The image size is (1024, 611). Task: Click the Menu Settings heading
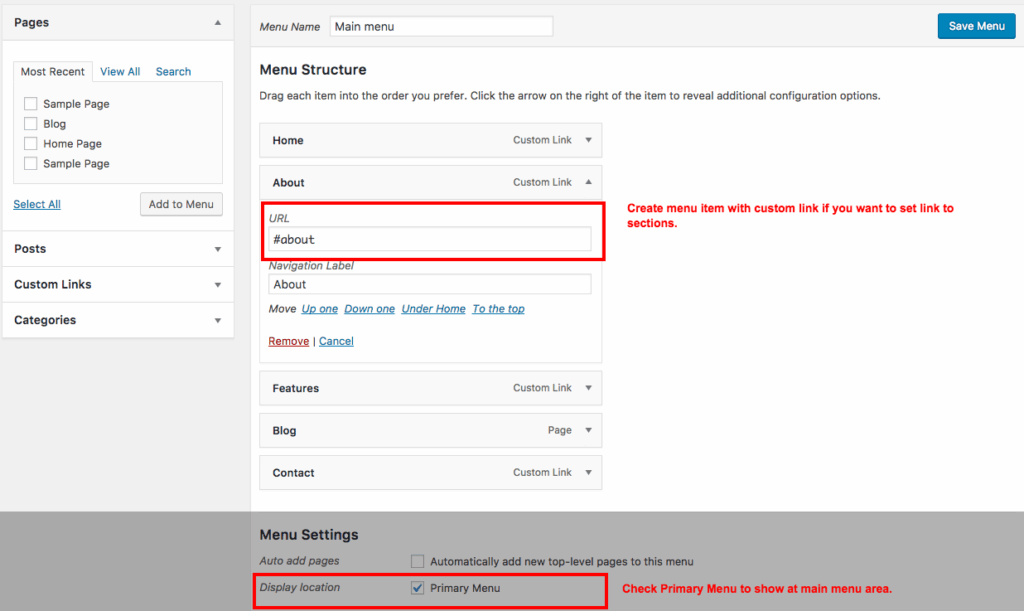click(309, 535)
